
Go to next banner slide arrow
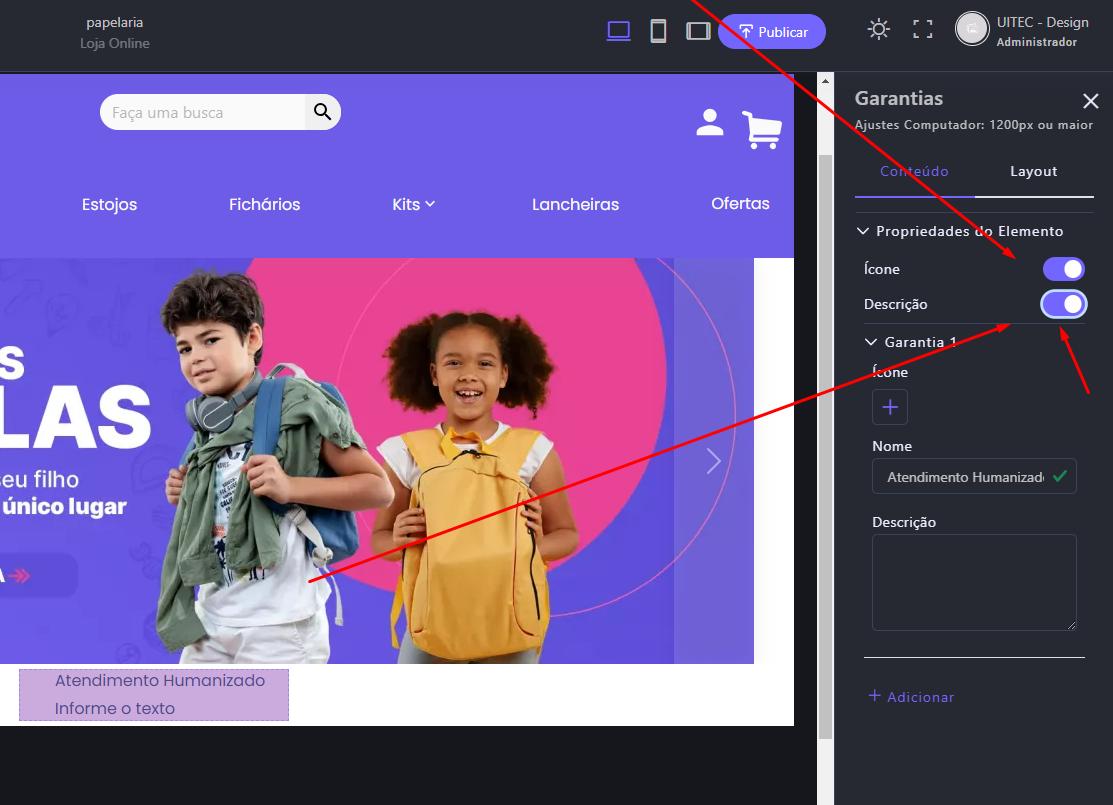[x=713, y=461]
